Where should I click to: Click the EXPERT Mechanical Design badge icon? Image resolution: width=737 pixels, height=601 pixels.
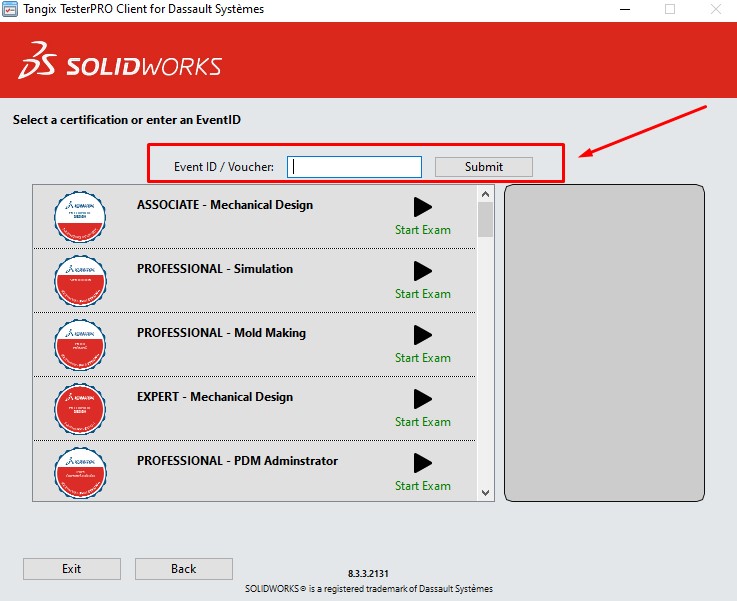80,408
